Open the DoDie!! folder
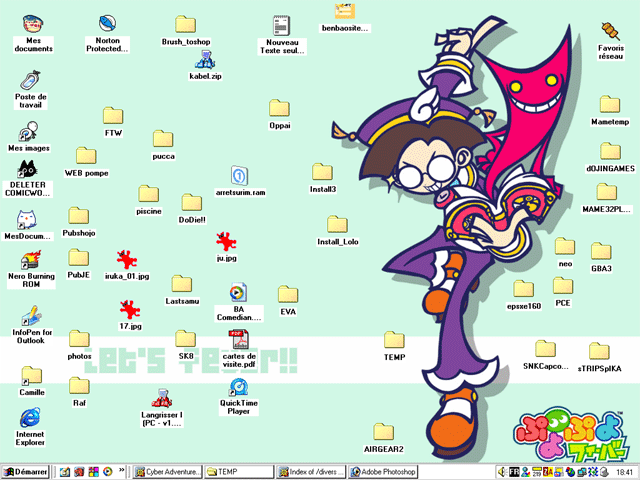This screenshot has height=480, width=640. [x=192, y=203]
